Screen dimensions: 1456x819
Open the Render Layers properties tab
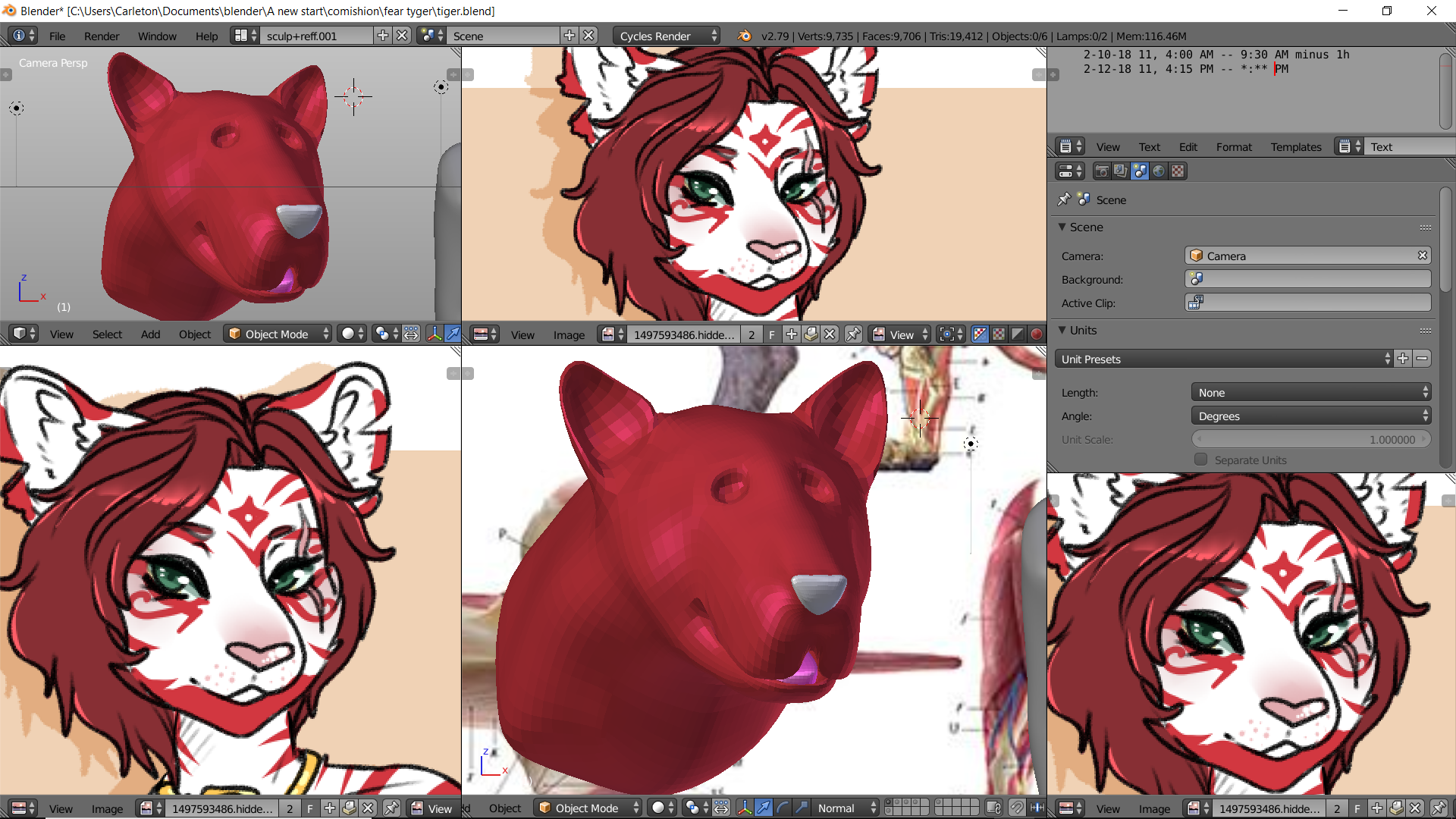tap(1121, 171)
